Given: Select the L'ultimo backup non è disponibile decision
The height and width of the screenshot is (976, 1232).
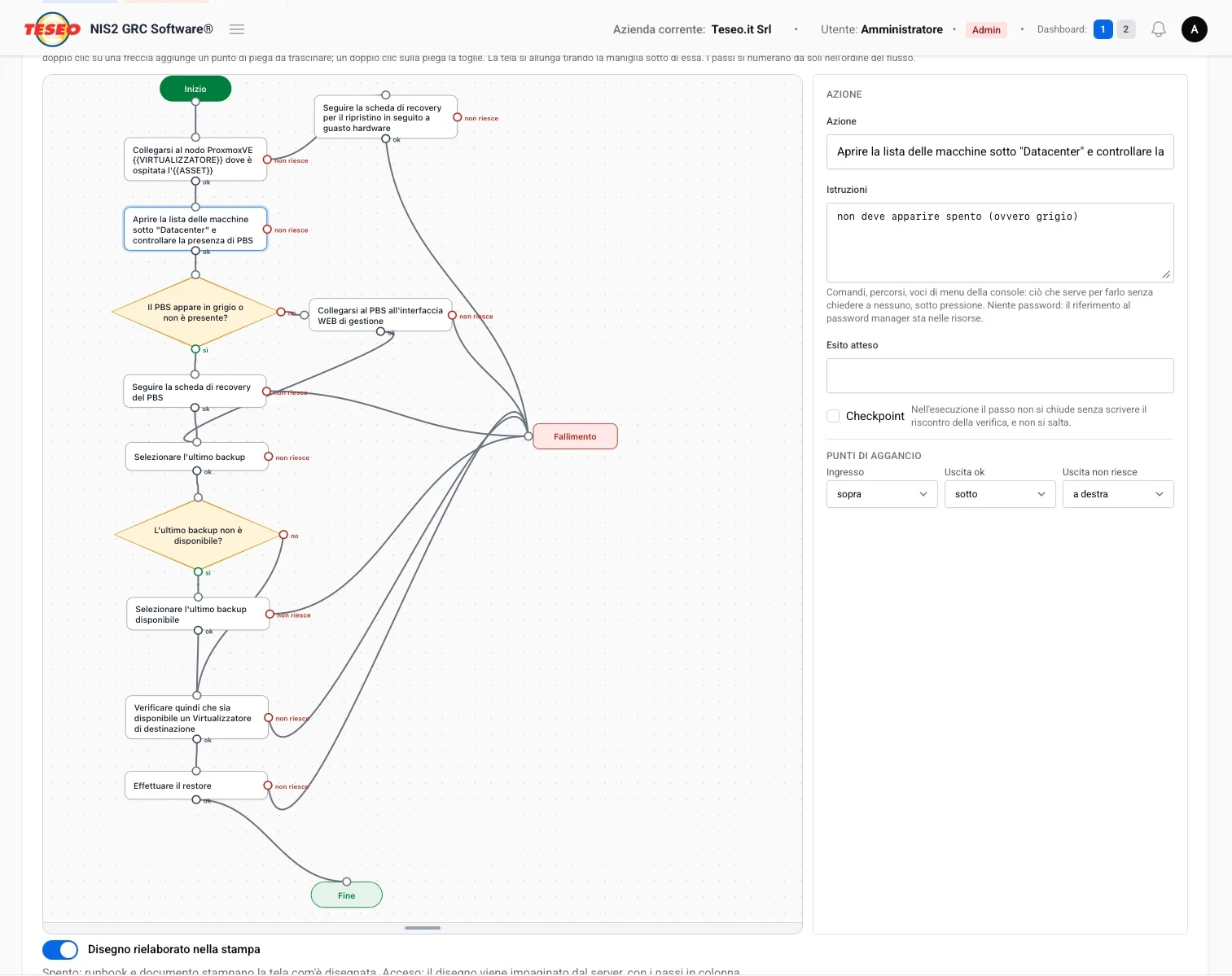Looking at the screenshot, I should (198, 536).
